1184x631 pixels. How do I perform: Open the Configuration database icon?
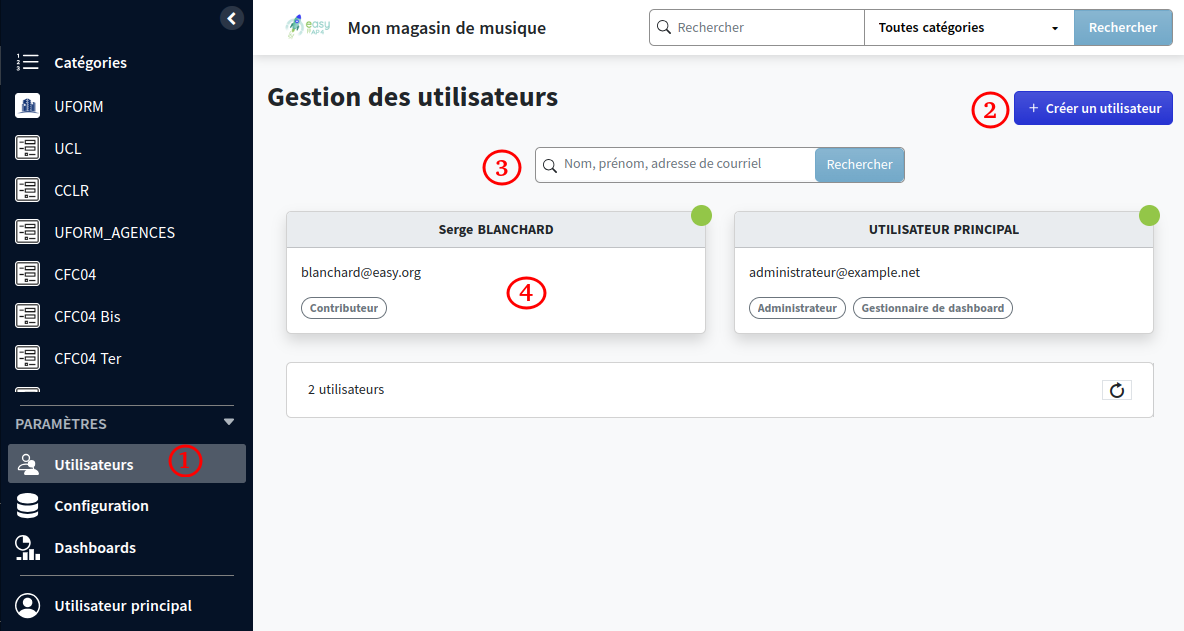pyautogui.click(x=26, y=505)
